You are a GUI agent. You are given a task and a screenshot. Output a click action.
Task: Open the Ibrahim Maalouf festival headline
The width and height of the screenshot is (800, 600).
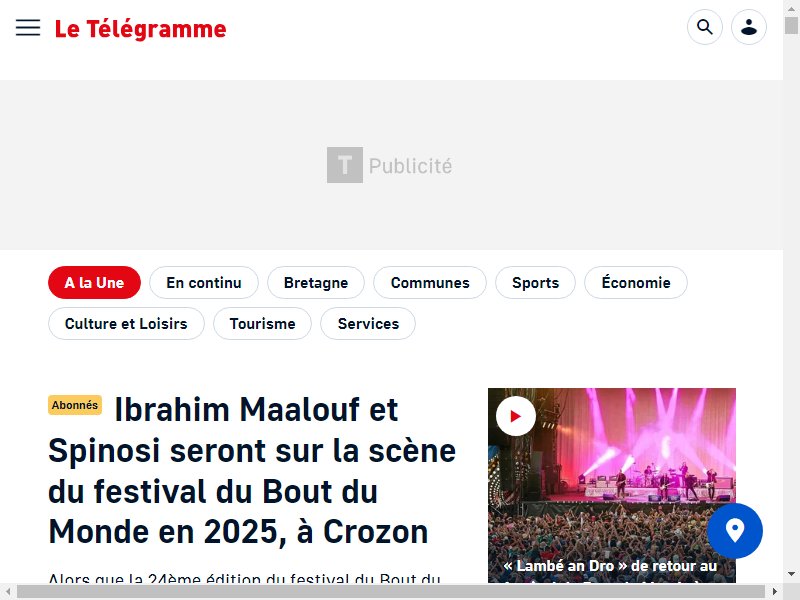(252, 471)
